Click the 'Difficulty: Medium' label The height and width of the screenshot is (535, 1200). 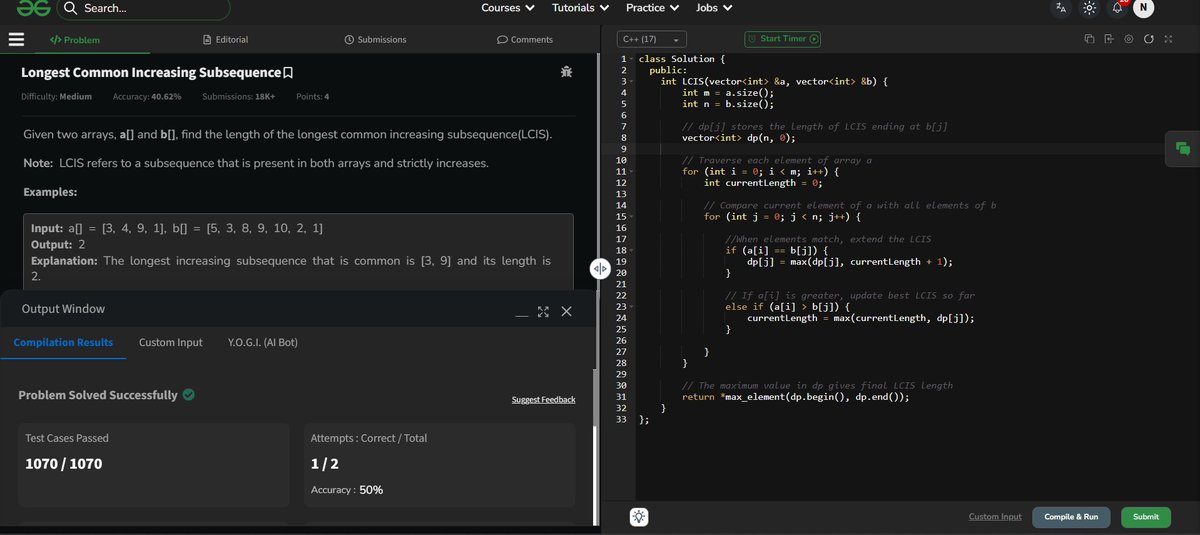56,97
